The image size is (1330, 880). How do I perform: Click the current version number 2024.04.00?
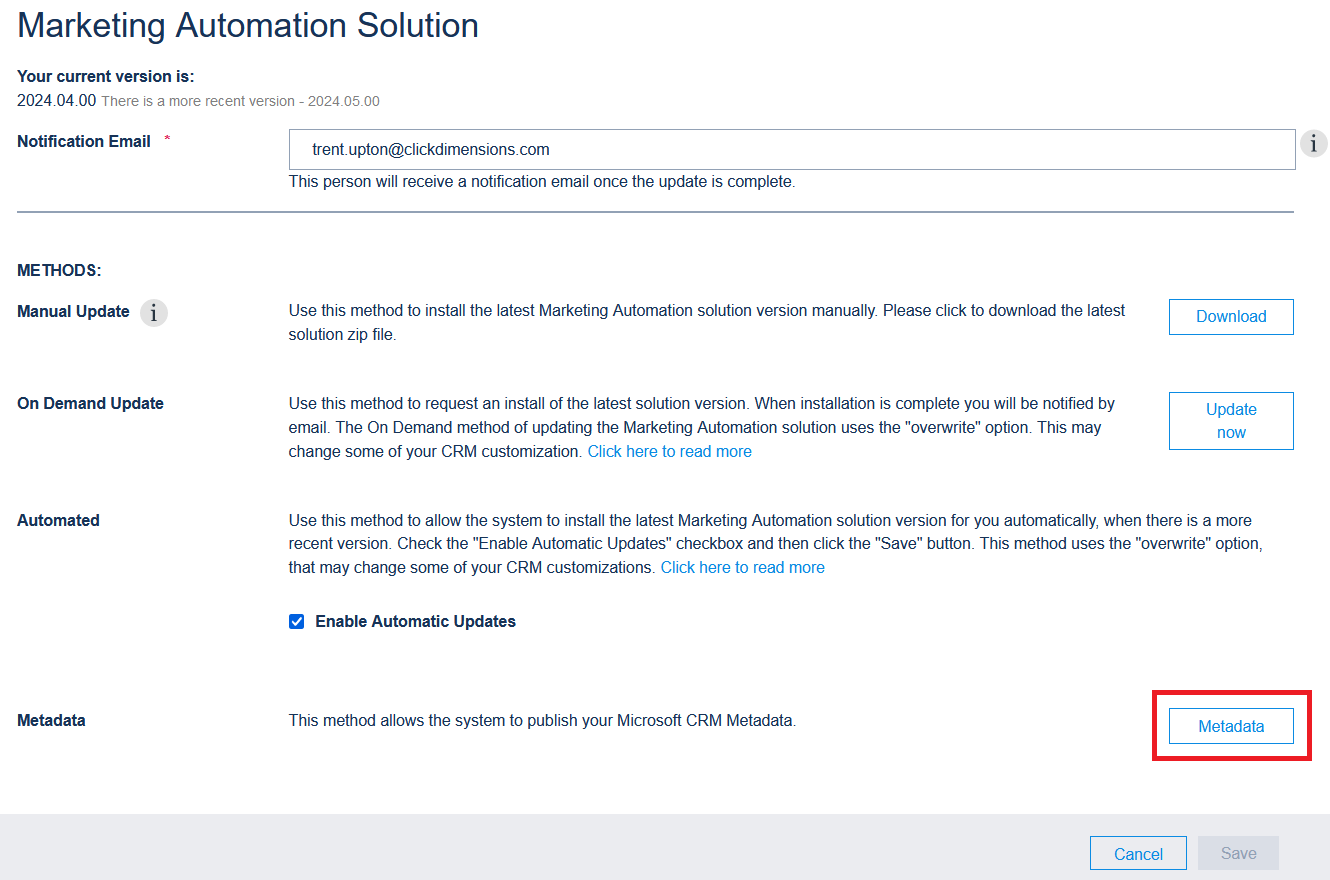pos(56,100)
